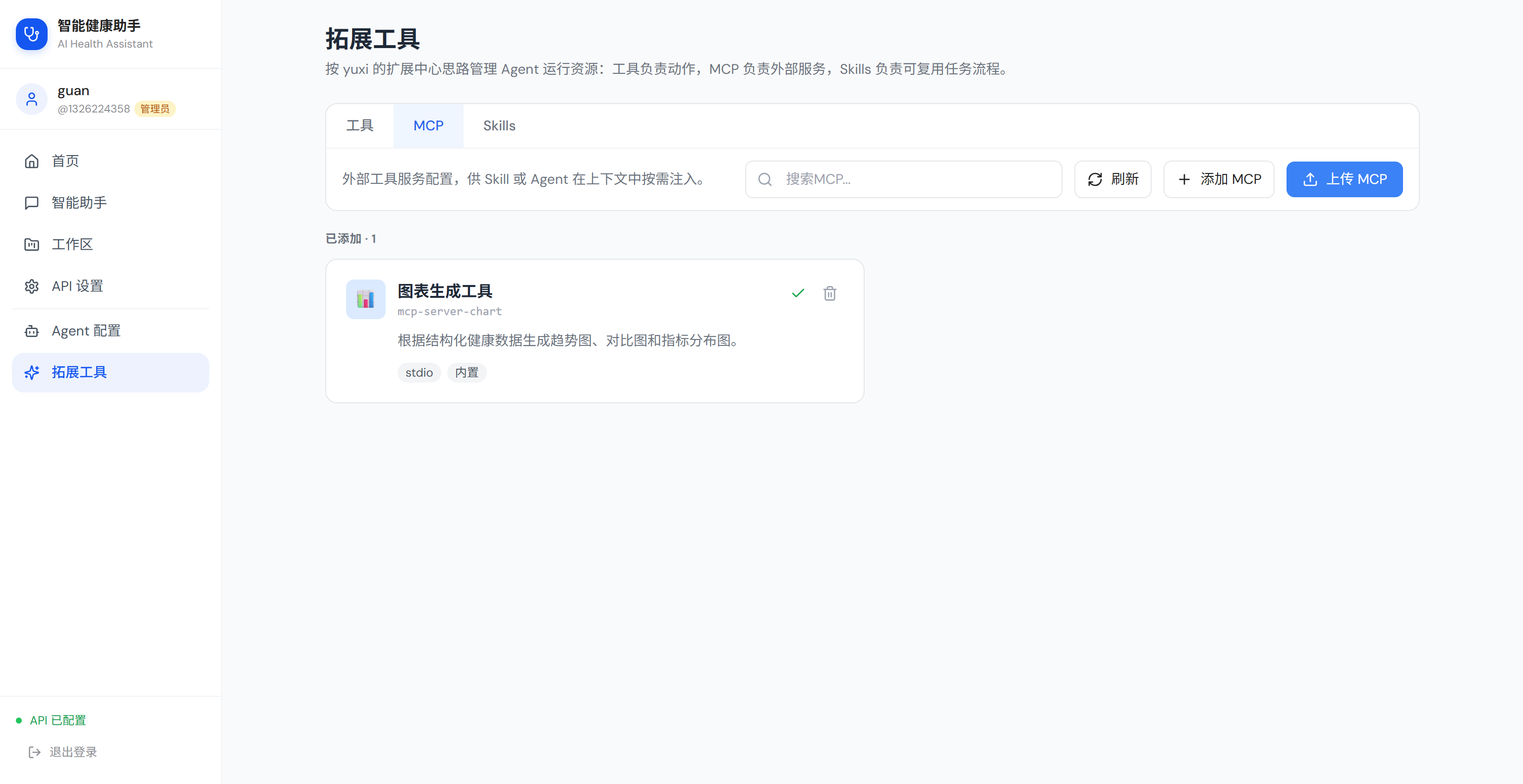Open the Agent 配置 page
The image size is (1523, 784).
pyautogui.click(x=111, y=331)
